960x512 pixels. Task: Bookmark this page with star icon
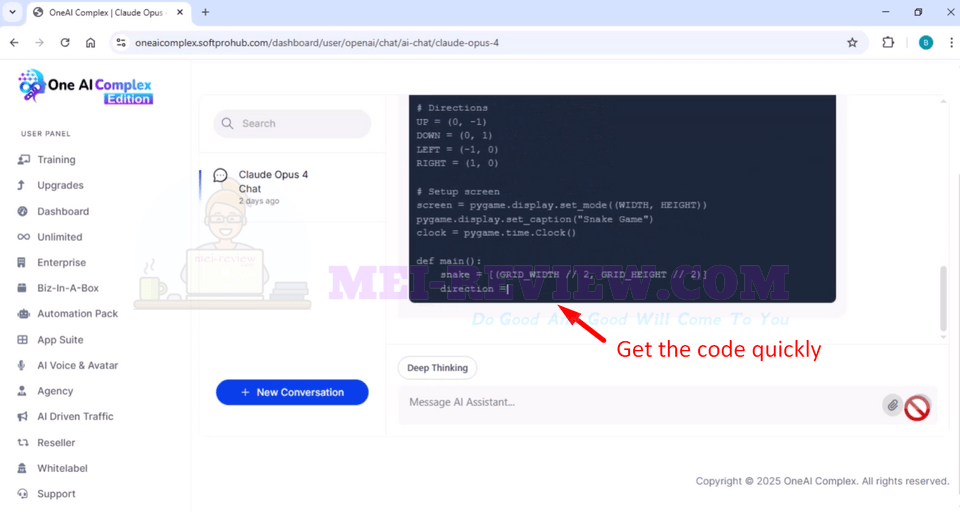click(852, 43)
